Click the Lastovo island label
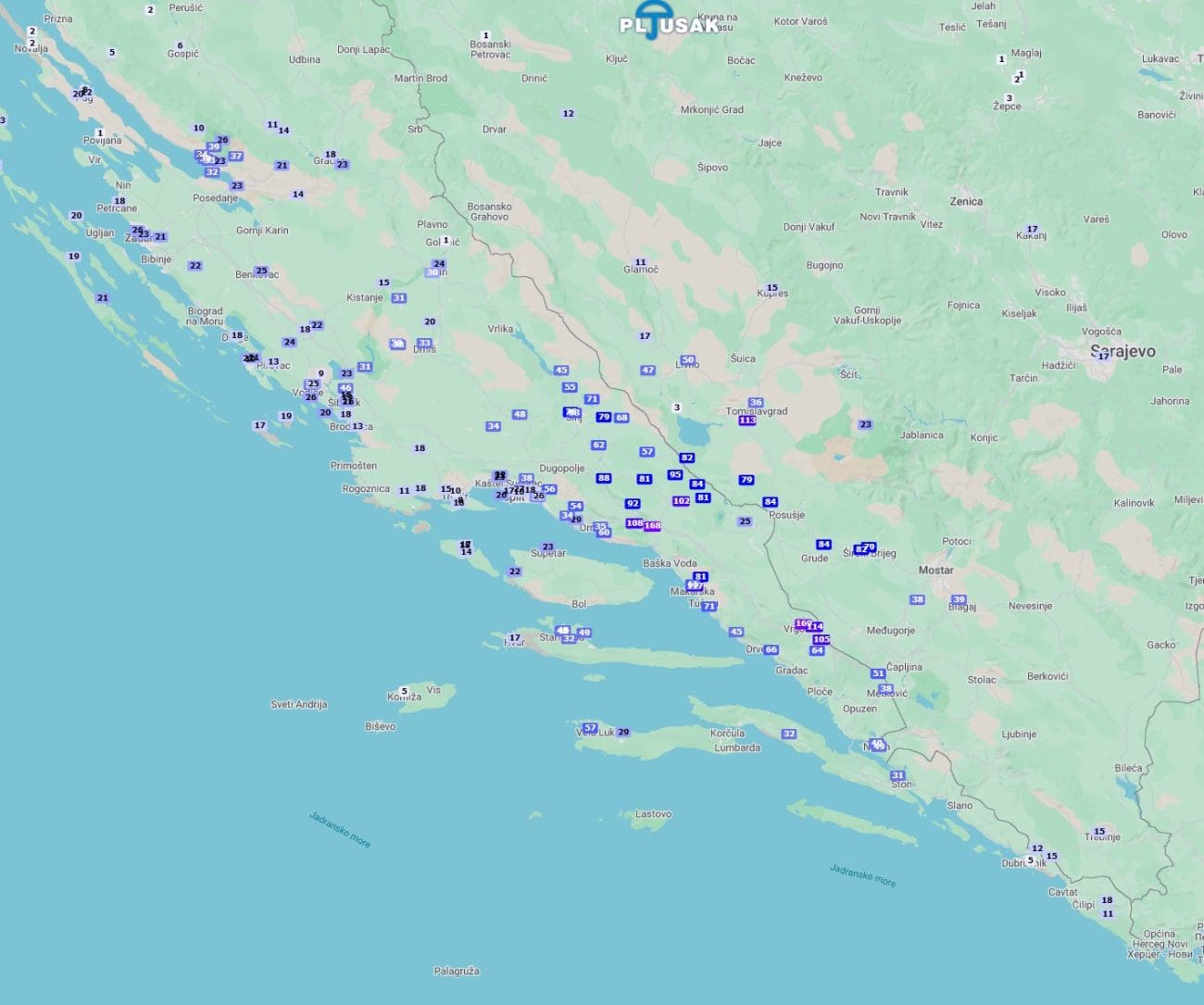Image resolution: width=1204 pixels, height=1005 pixels. 653,814
